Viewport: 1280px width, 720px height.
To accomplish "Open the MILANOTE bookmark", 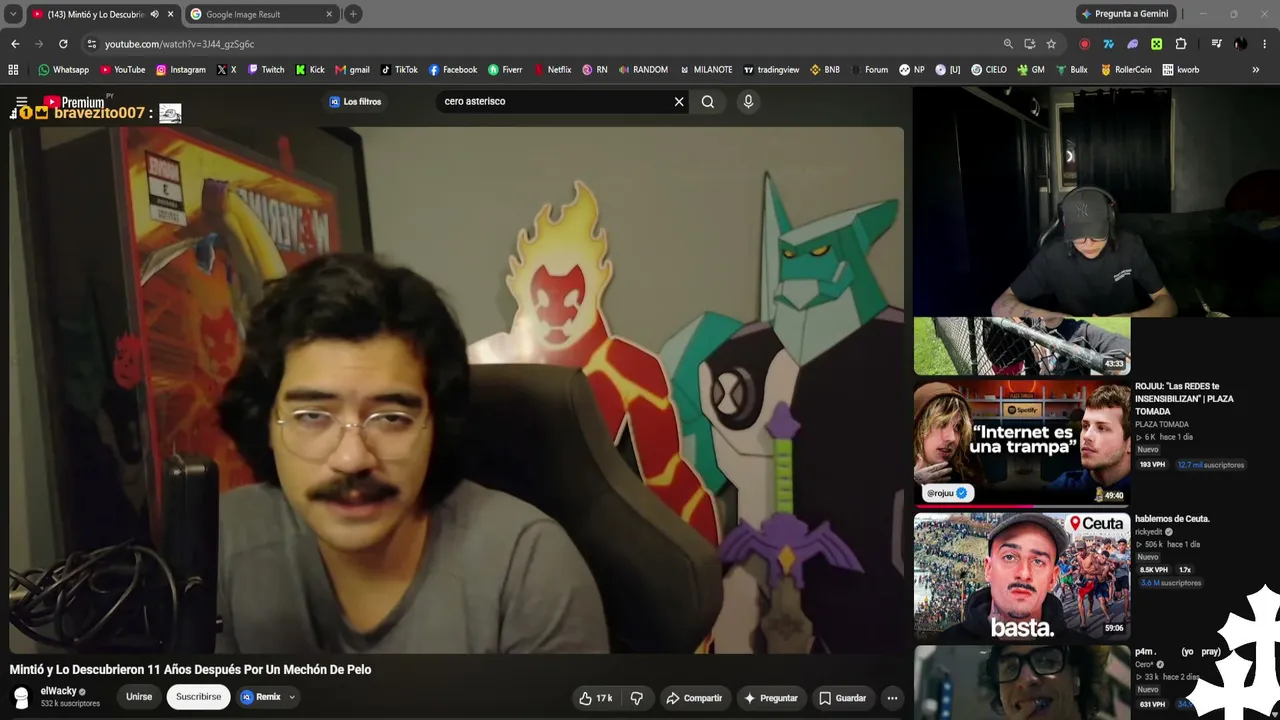I will coord(705,70).
